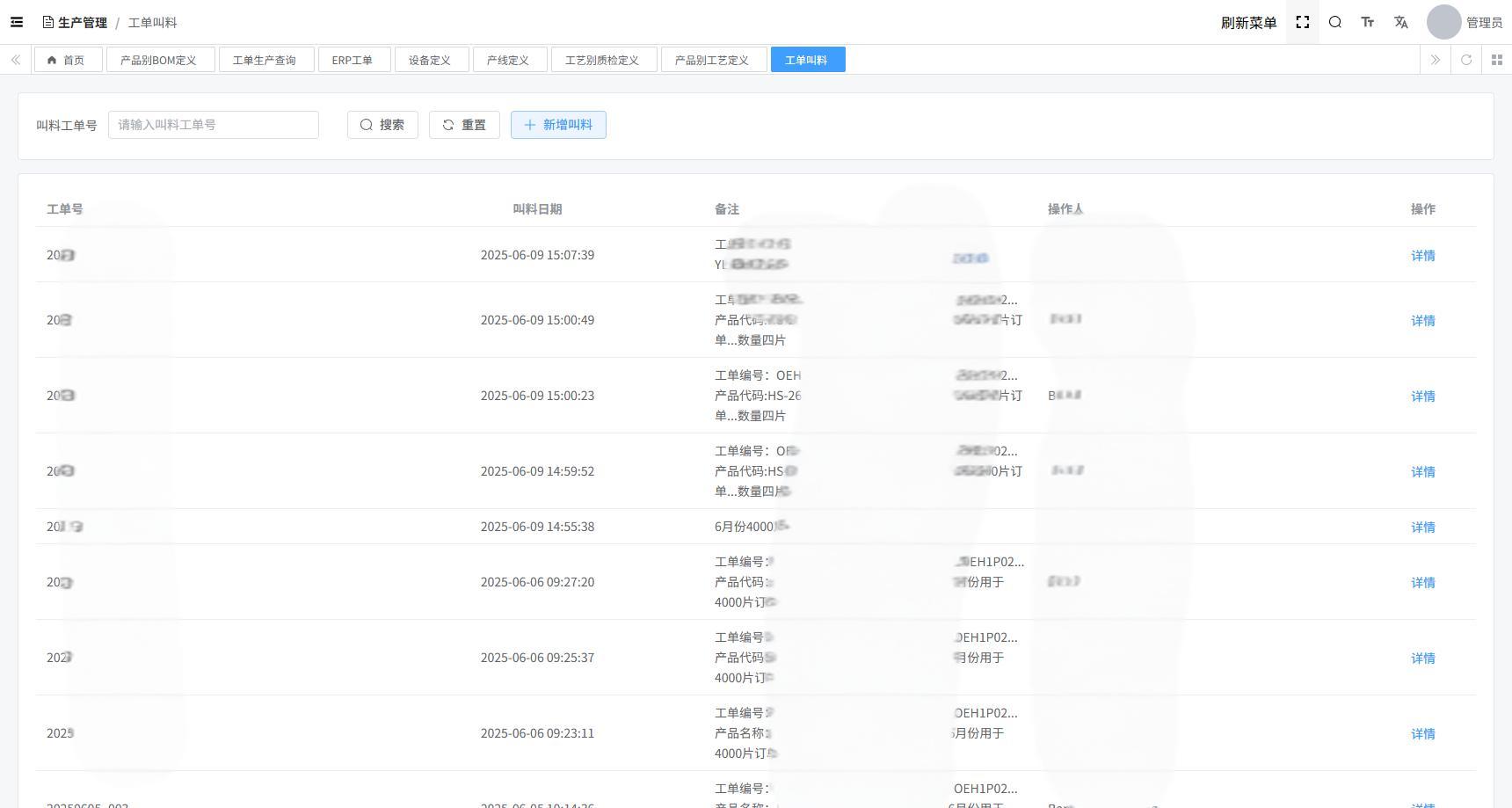1512x808 pixels.
Task: Focus the 叫料工单号 input field
Action: 214,125
